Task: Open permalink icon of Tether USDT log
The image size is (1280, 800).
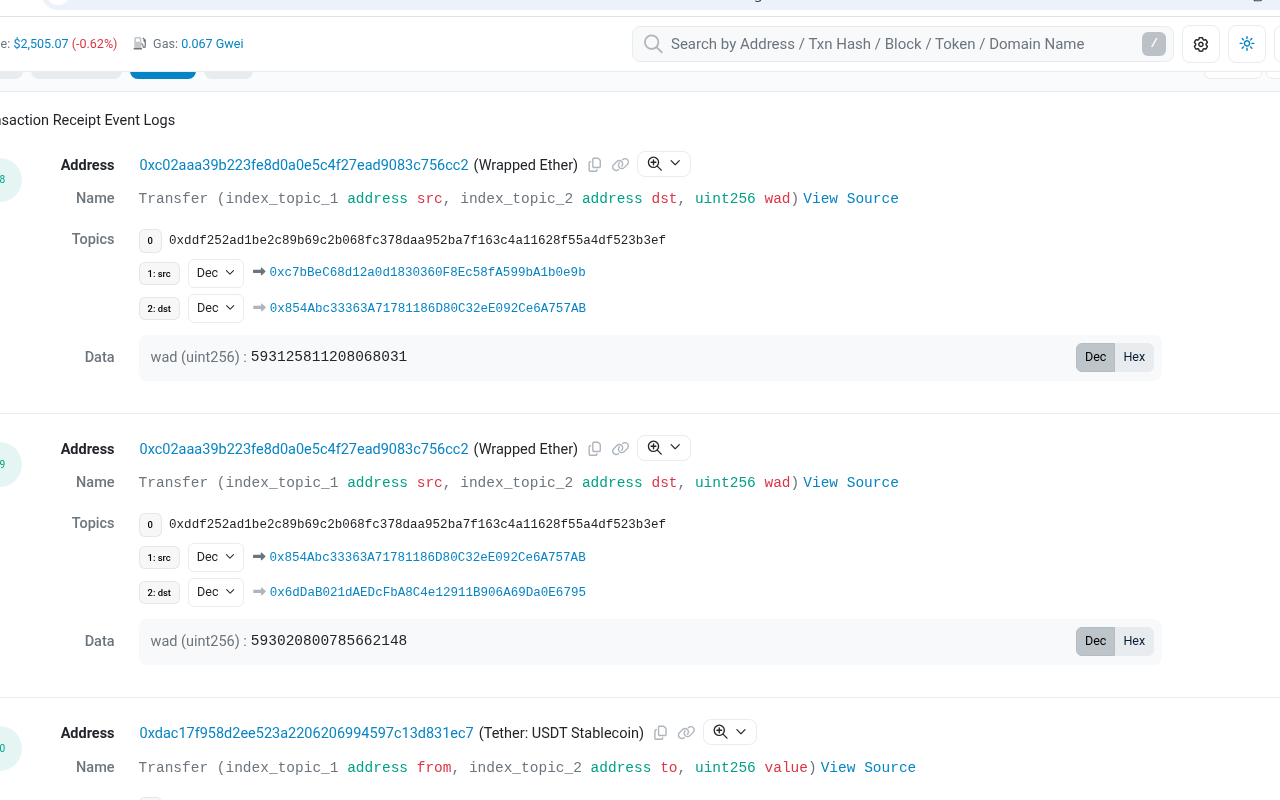Action: (x=686, y=733)
